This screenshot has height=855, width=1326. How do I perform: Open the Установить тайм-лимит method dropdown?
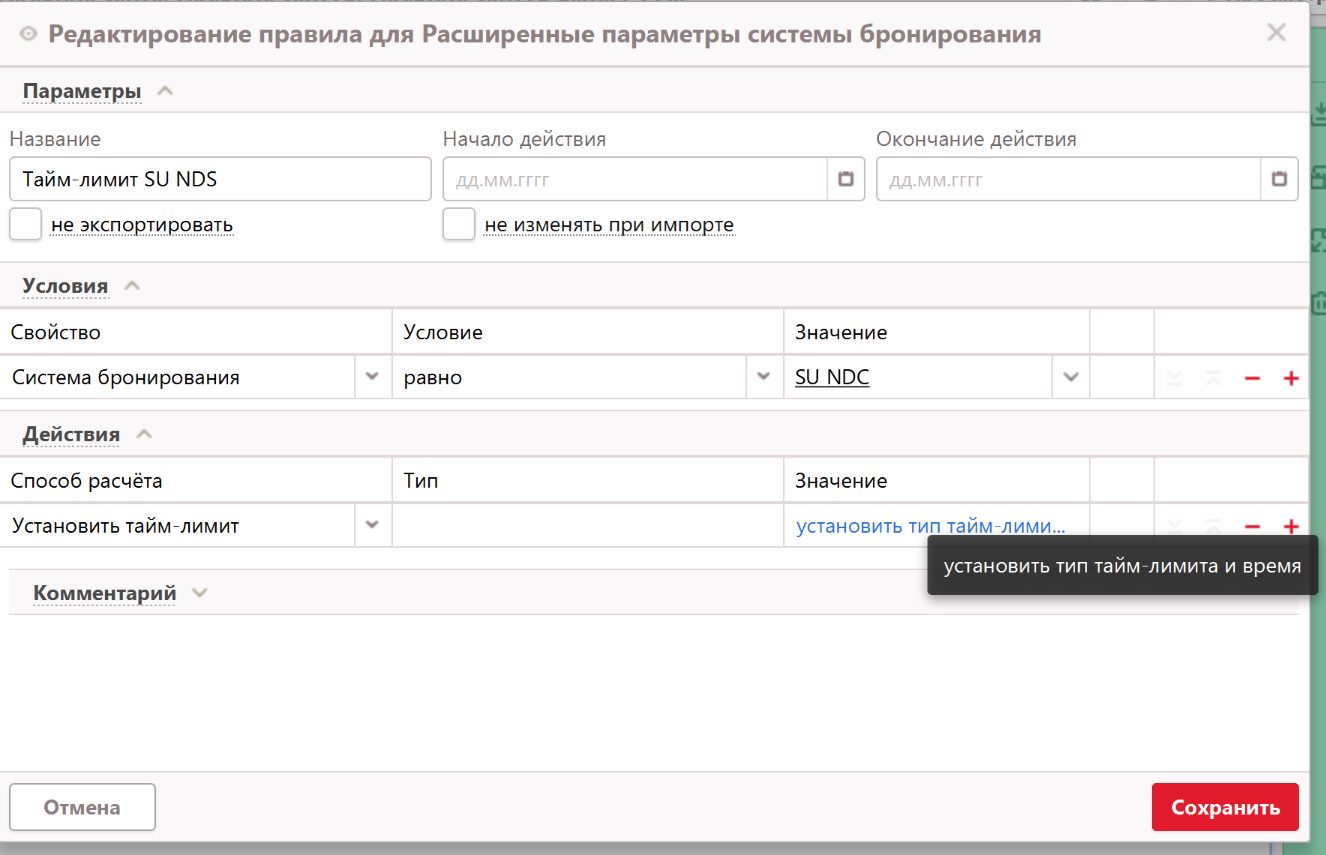click(x=372, y=525)
